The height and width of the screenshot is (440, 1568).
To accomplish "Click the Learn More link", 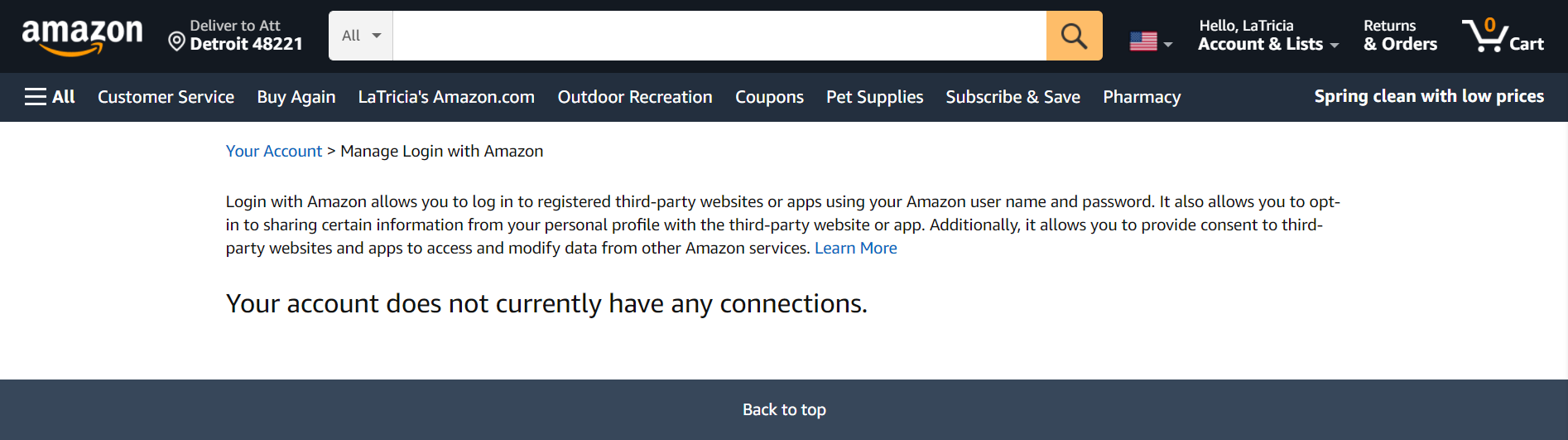I will coord(855,248).
